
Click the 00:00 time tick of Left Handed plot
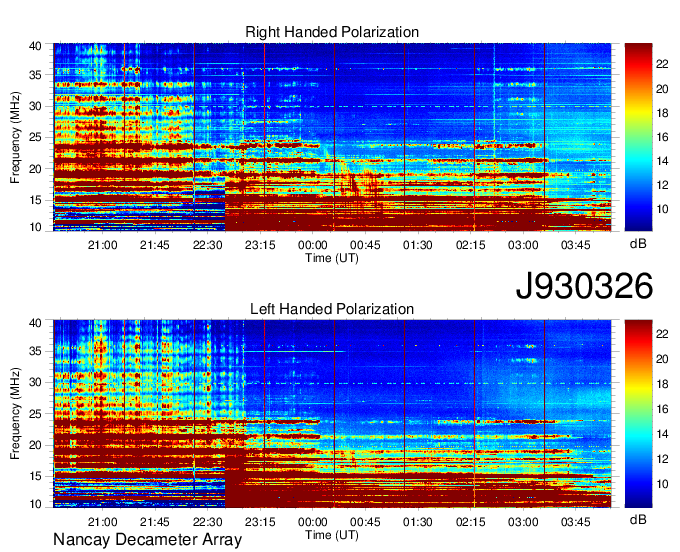click(313, 522)
